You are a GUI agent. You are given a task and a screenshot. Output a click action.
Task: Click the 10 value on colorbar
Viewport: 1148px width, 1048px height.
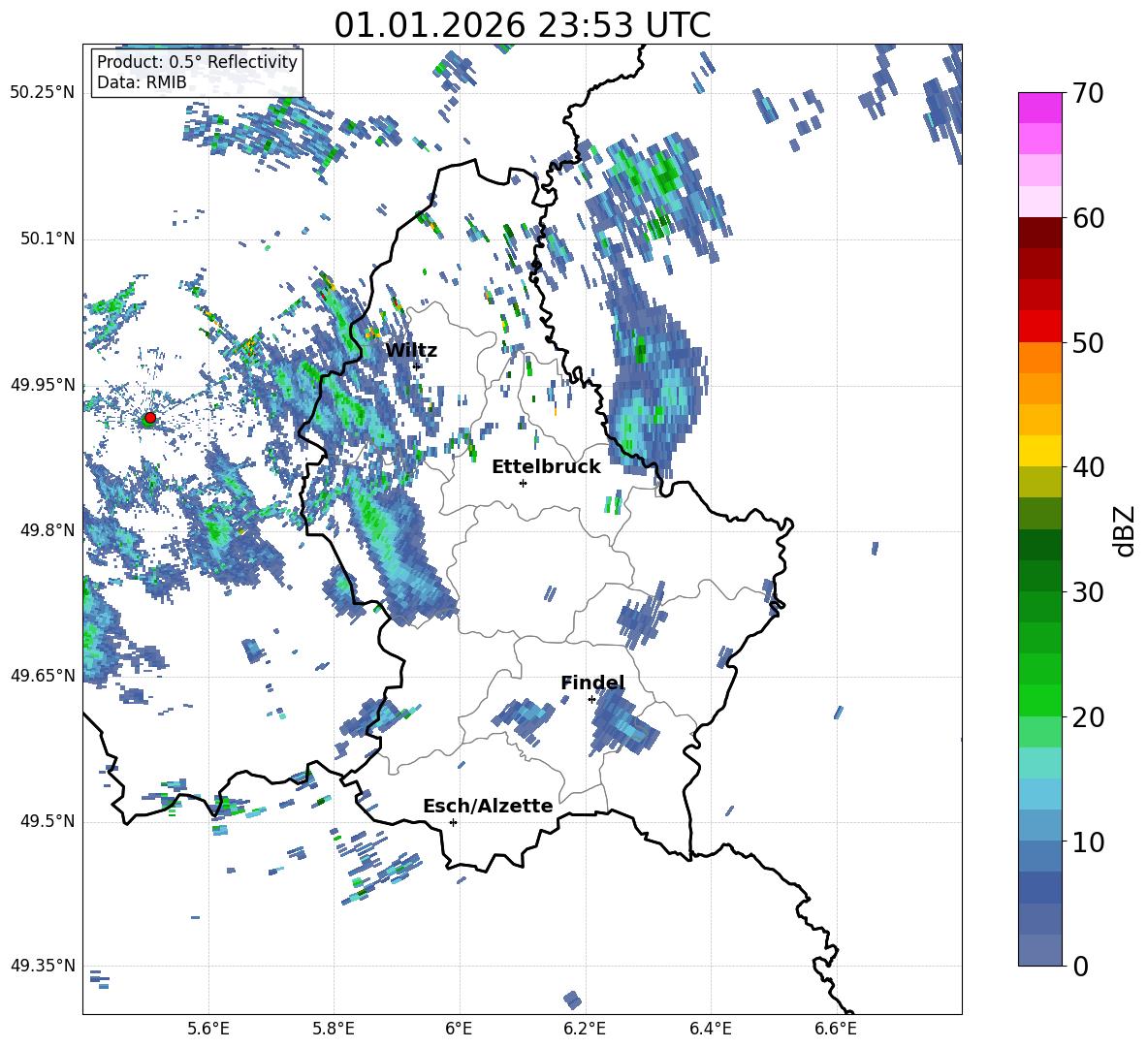pyautogui.click(x=1087, y=842)
